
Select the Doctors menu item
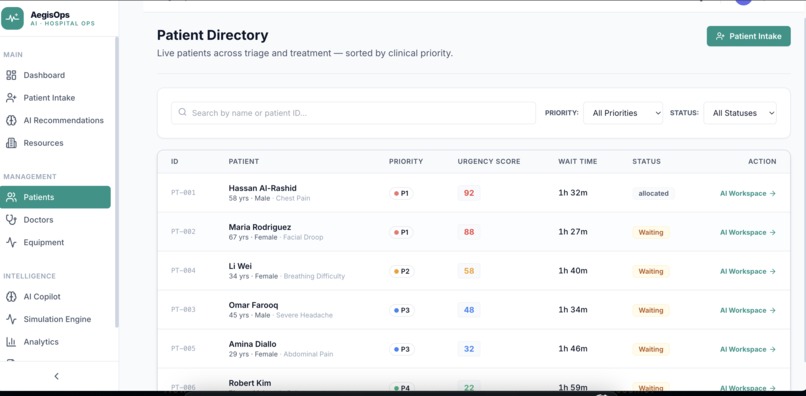[x=55, y=220]
